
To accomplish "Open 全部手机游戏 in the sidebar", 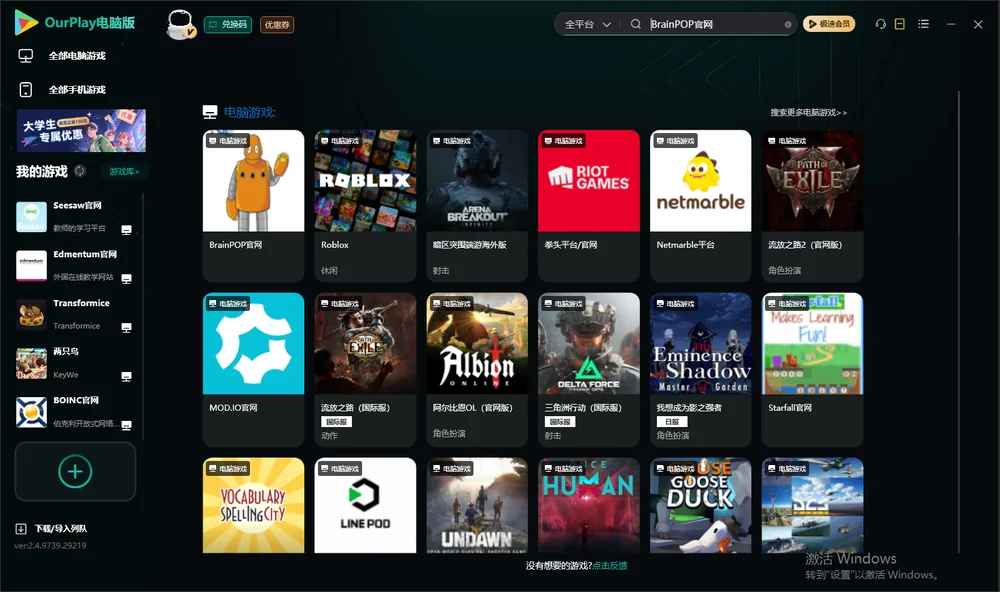I will coord(62,89).
